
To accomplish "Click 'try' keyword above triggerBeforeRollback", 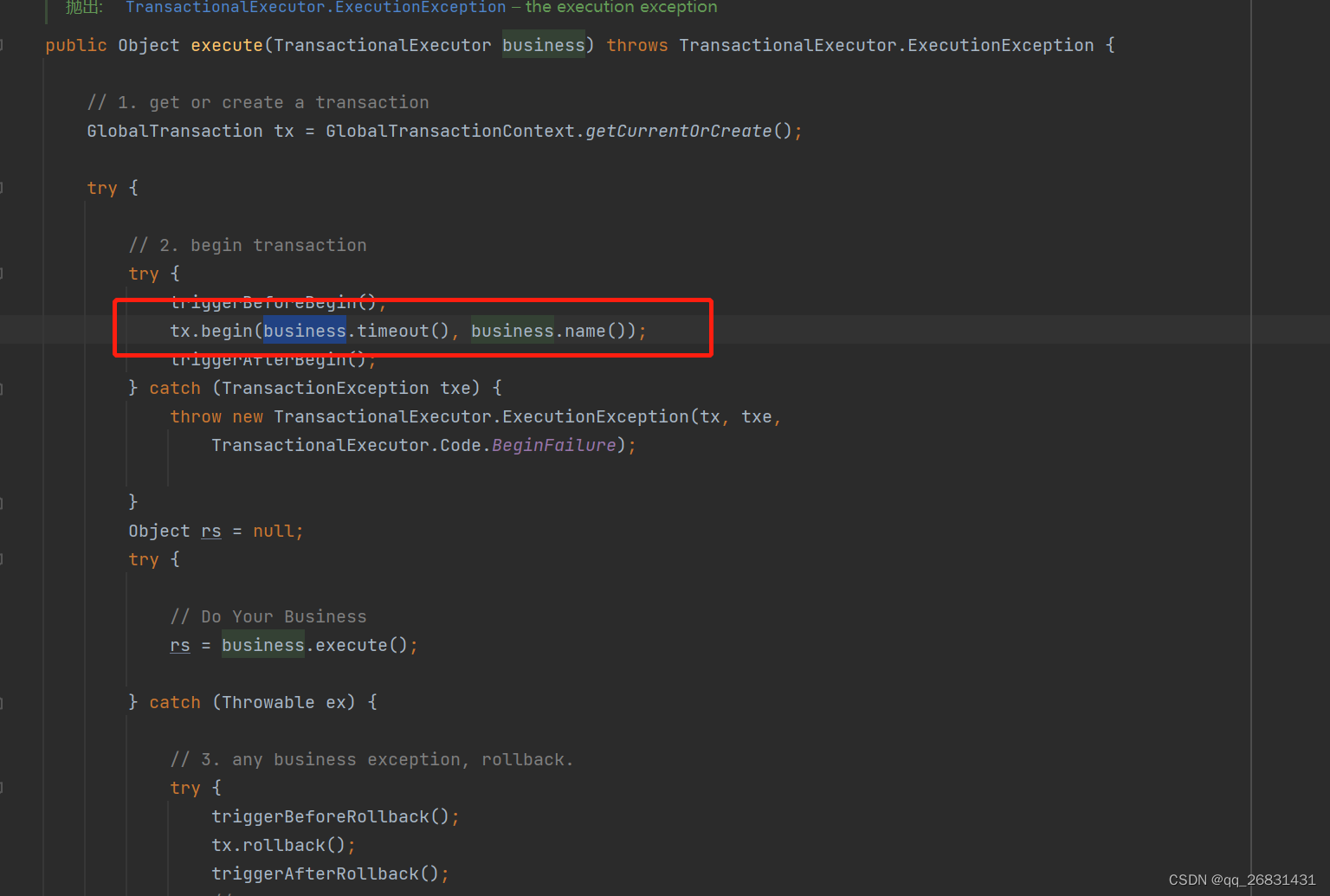I will [x=185, y=788].
